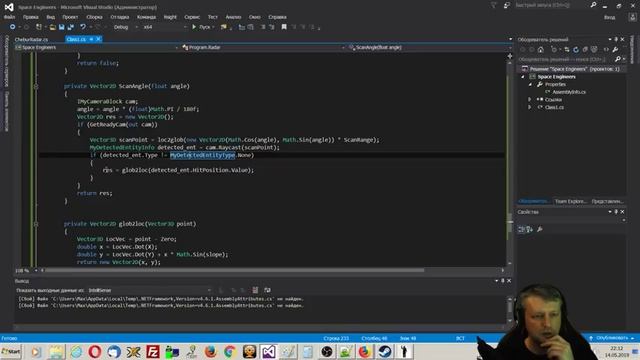Screen dimensions: 640x360
Task: Click the Home icon in Solution Explorer
Action: [540, 49]
